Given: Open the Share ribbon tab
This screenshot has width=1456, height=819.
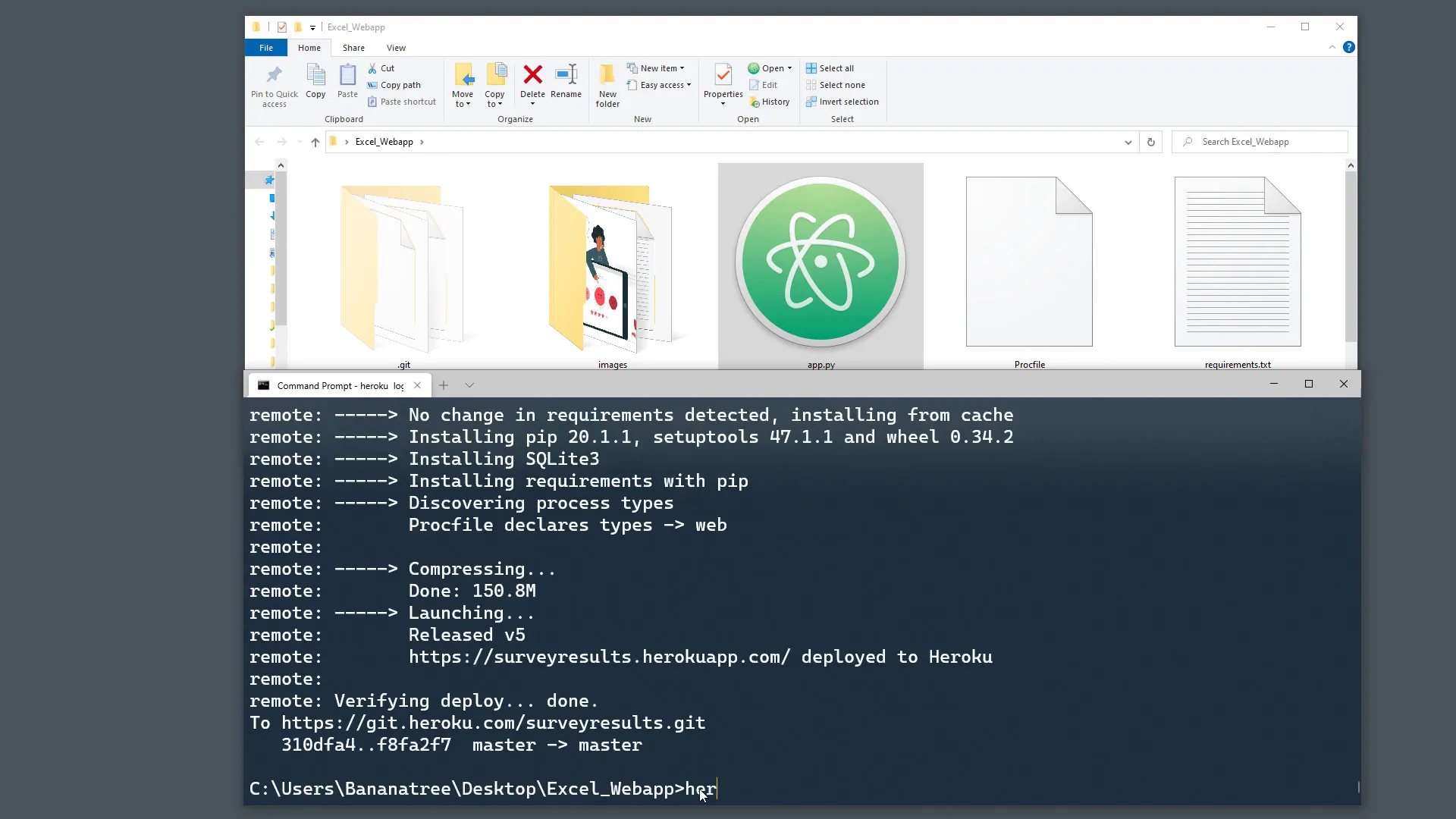Looking at the screenshot, I should [353, 47].
